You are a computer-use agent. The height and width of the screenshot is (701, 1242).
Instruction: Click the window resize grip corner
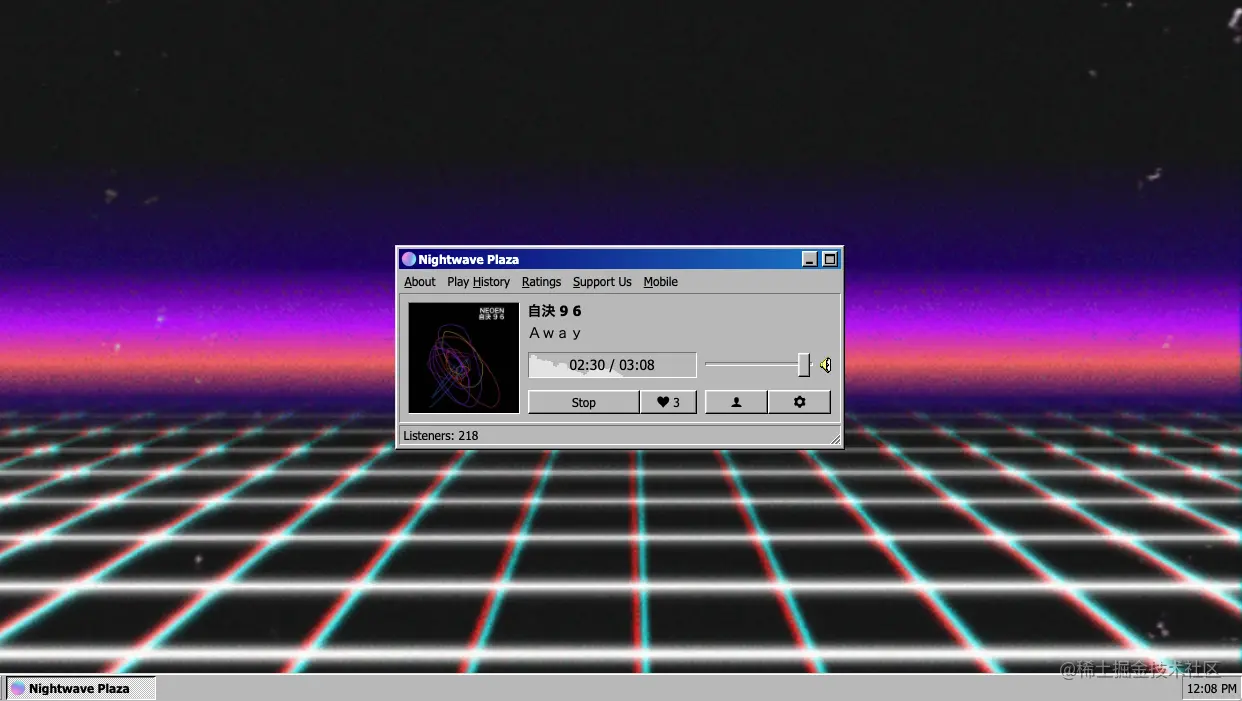pos(835,438)
